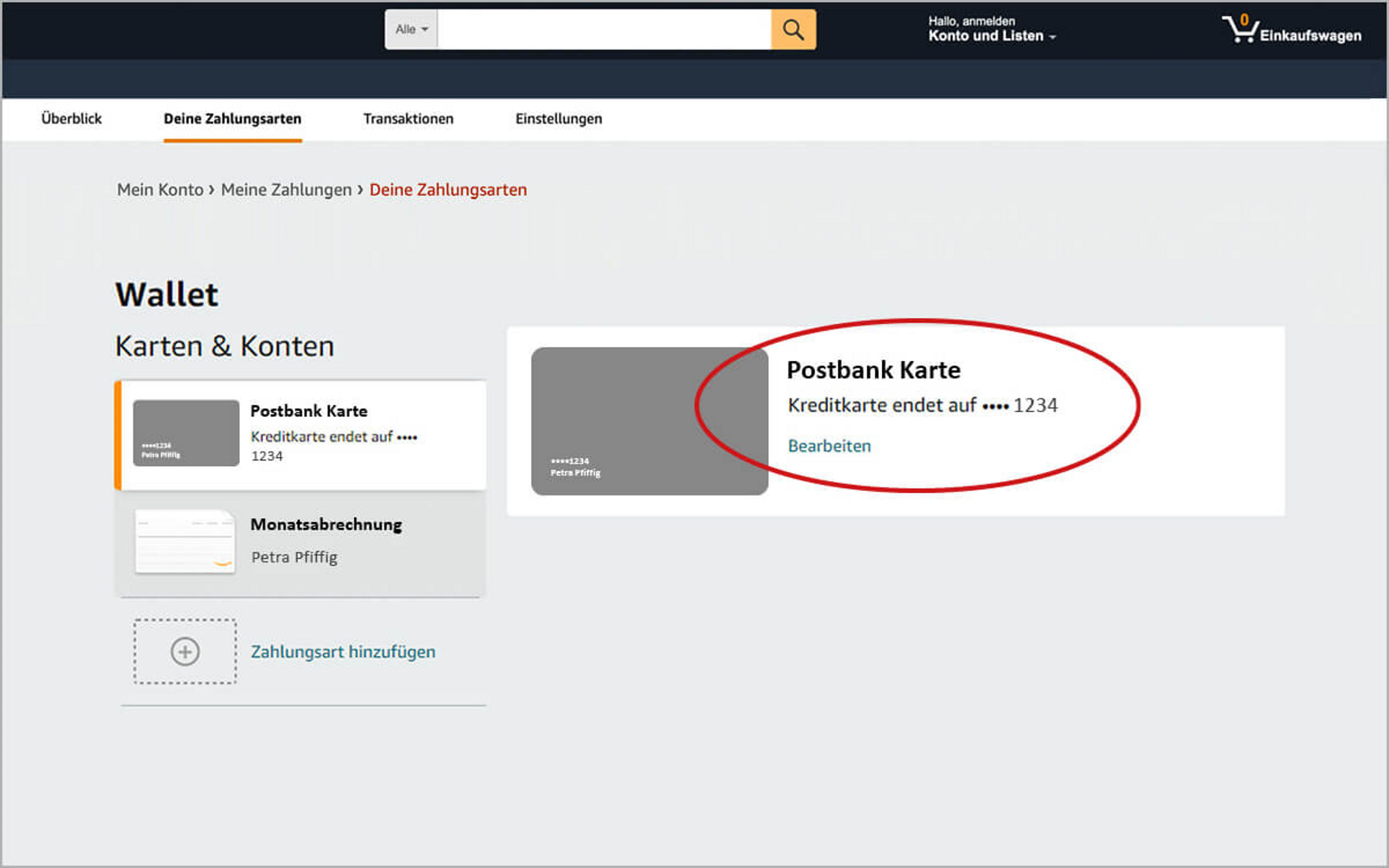Screen dimensions: 1389x868
Task: Click the Monatsabrechnung invoice thumbnail icon
Action: 185,541
